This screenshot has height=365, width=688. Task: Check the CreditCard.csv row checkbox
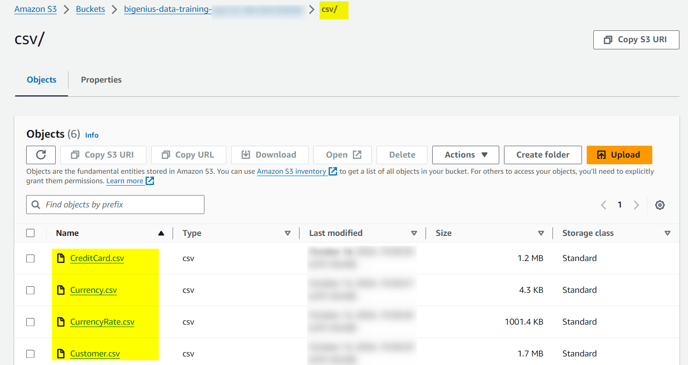point(30,258)
